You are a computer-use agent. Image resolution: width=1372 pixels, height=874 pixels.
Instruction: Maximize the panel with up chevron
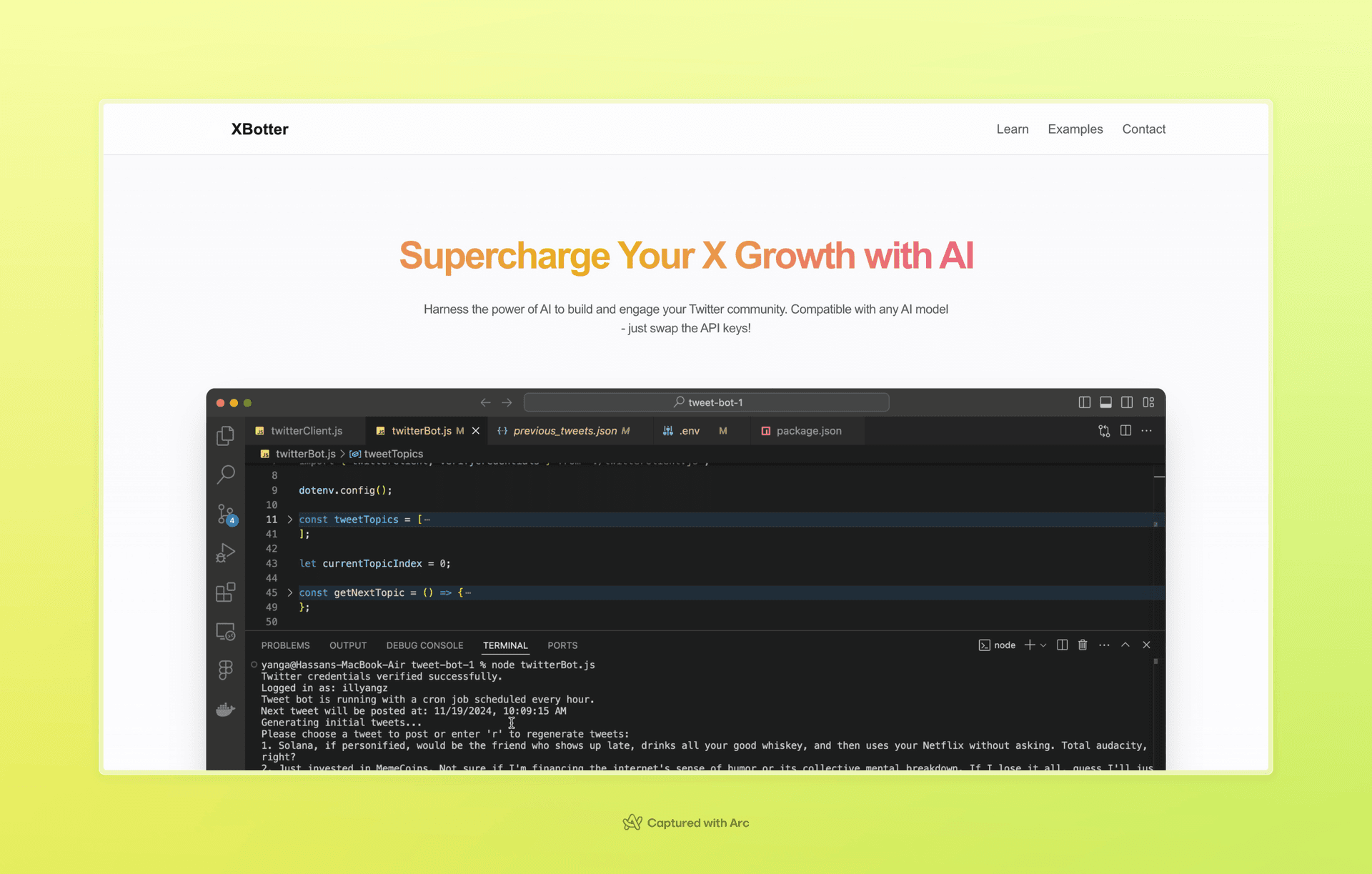coord(1125,645)
